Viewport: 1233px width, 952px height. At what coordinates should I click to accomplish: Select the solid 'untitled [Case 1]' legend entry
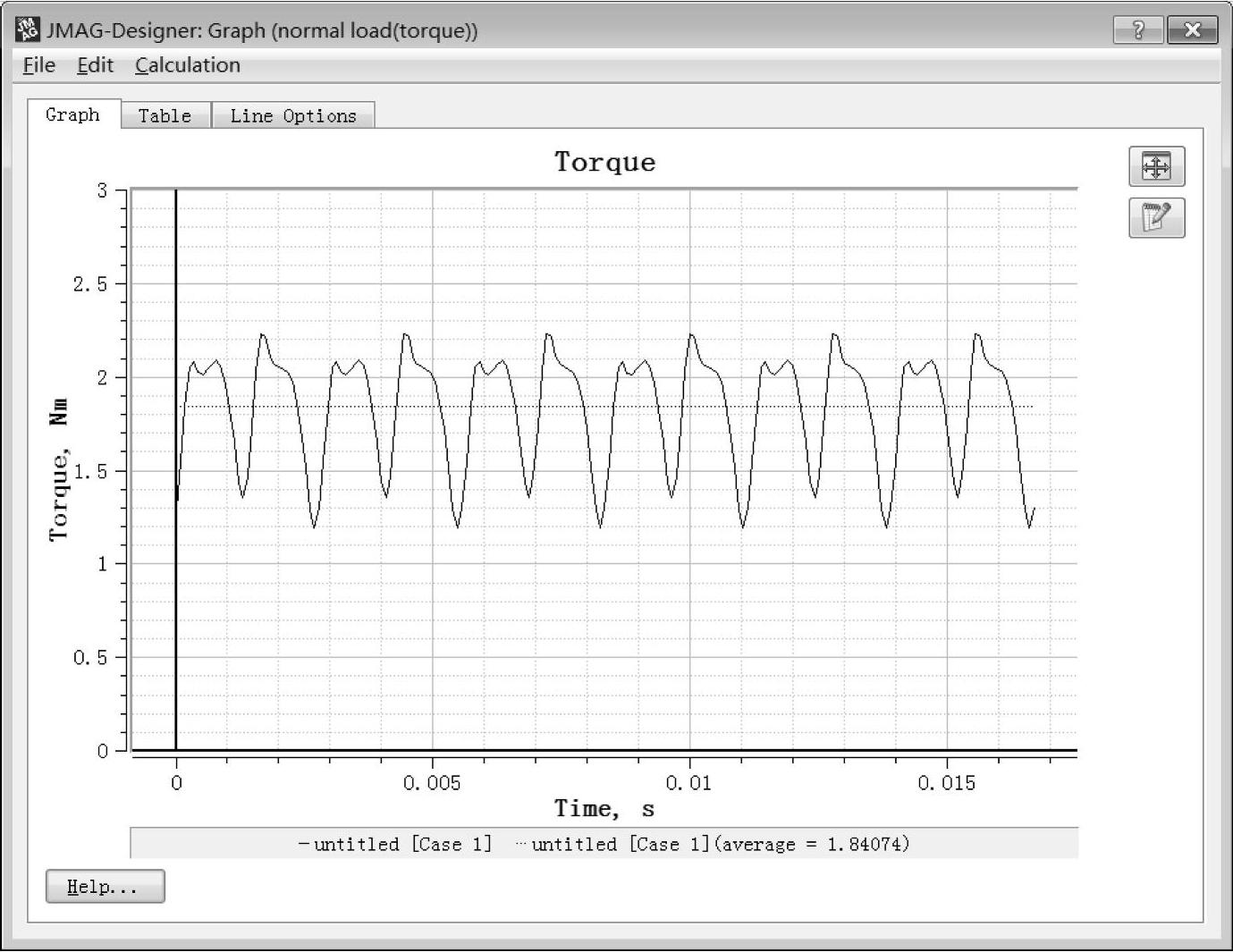tap(395, 844)
